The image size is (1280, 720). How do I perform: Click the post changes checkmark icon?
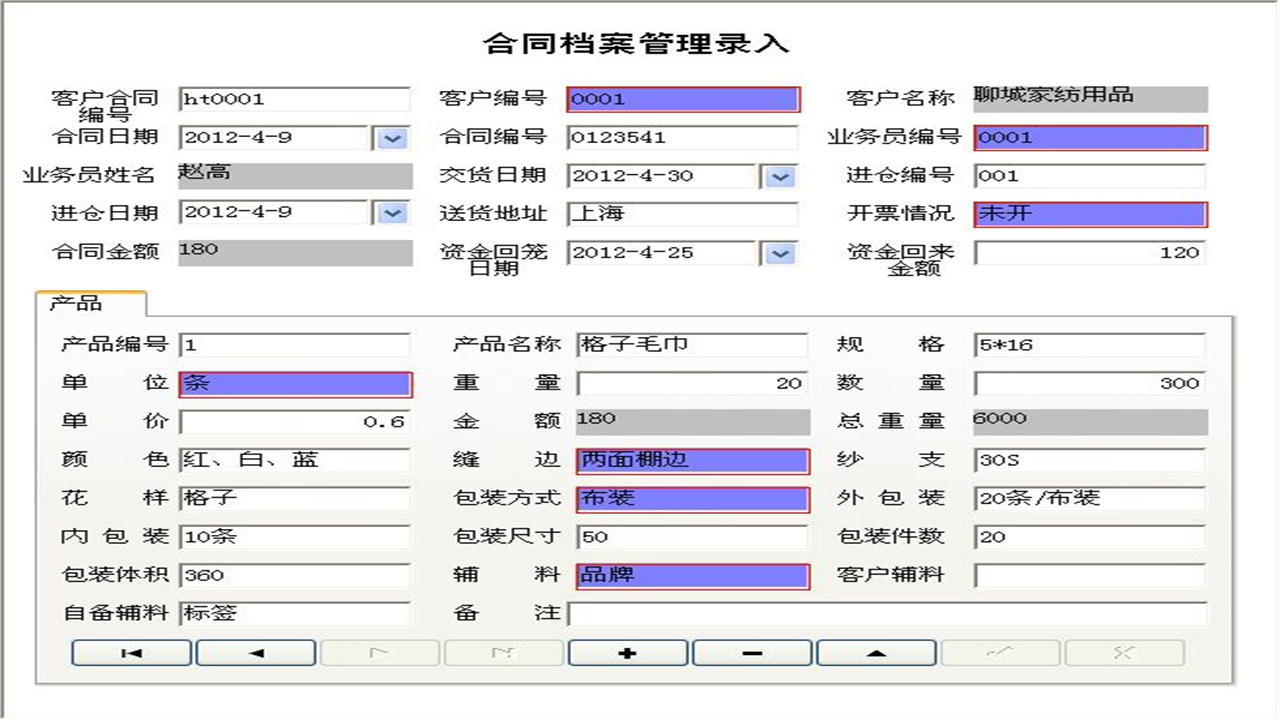[1000, 652]
